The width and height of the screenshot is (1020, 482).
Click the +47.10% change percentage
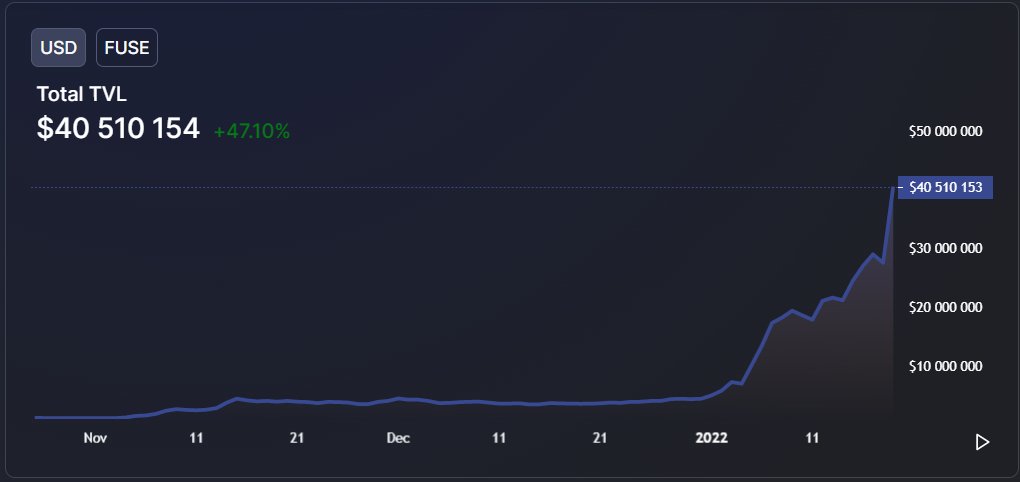tap(252, 131)
